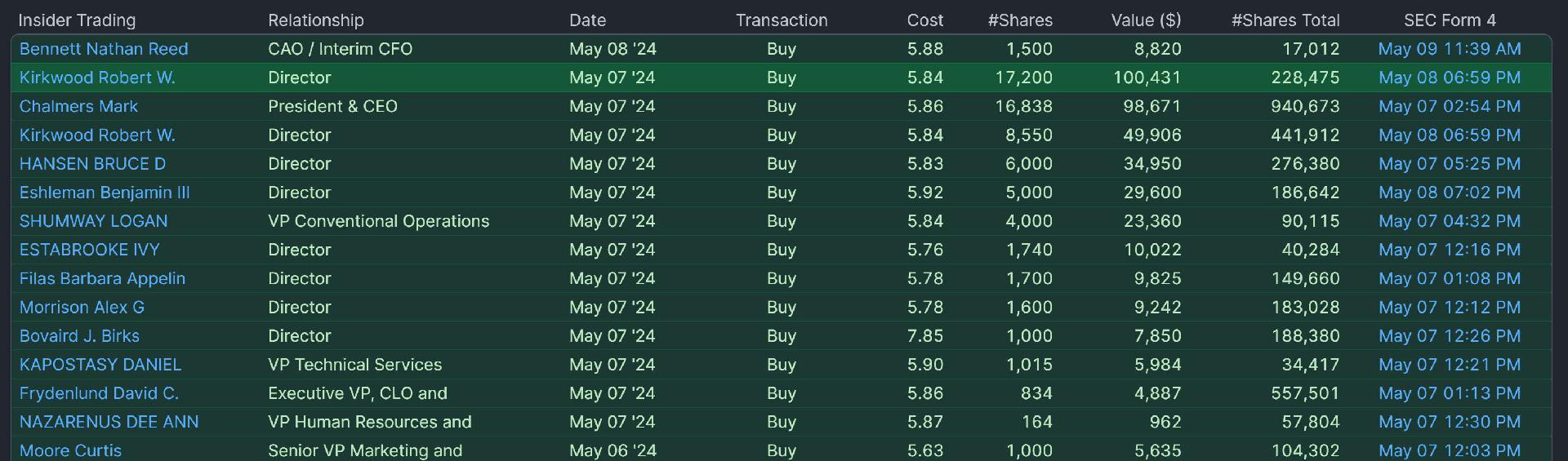Click KAPOSTASY DANIEL name link
Screen dimensions: 1568x461
[x=100, y=365]
